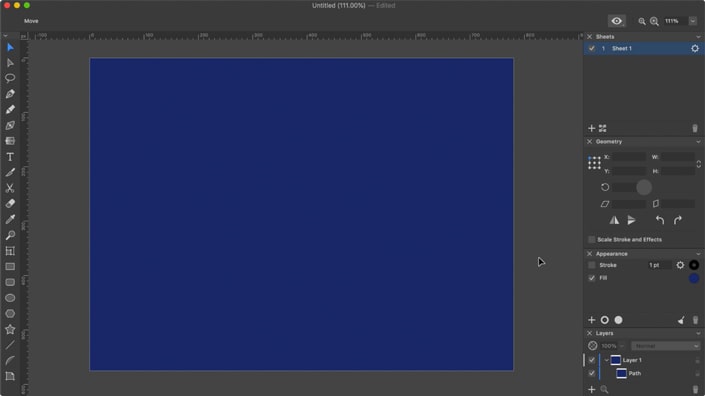Choose the Arc tool
Viewport: 705px width, 396px height.
coord(10,360)
